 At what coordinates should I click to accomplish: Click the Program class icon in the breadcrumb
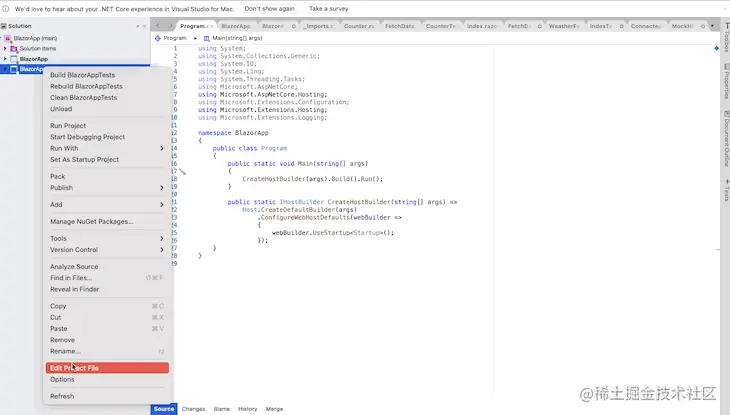click(x=158, y=38)
